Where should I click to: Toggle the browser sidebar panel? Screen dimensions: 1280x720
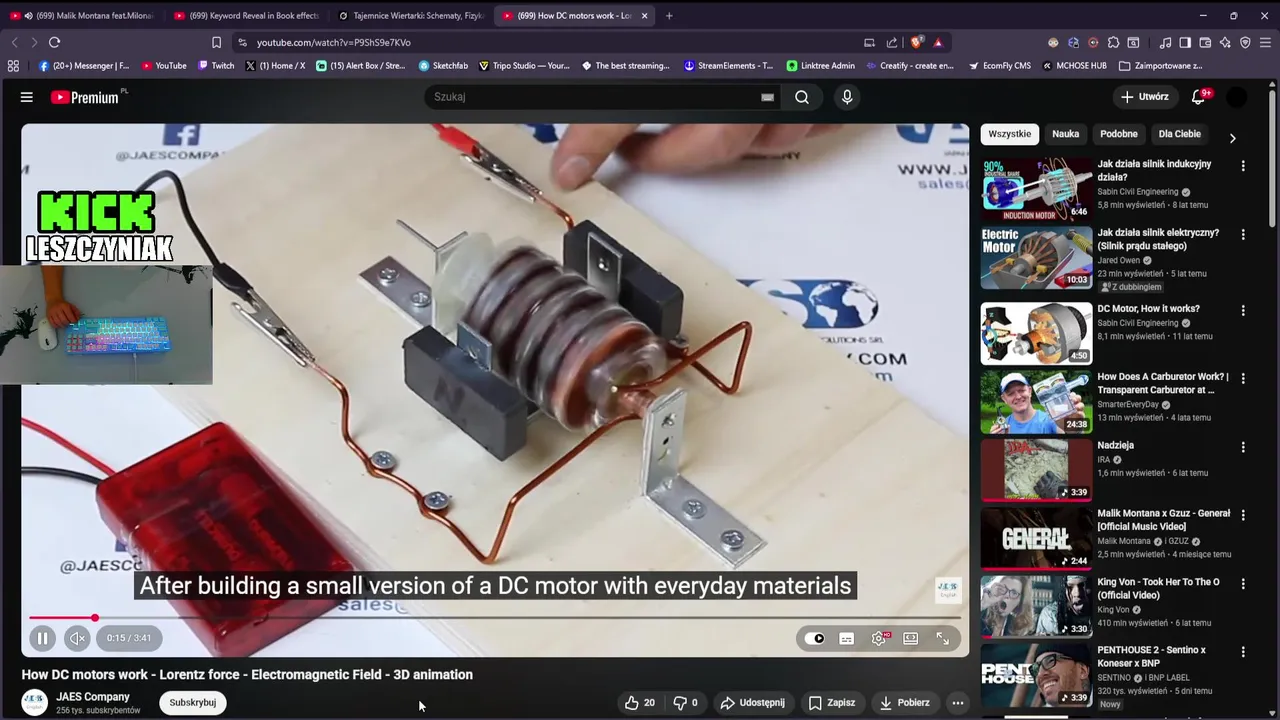[x=1185, y=42]
